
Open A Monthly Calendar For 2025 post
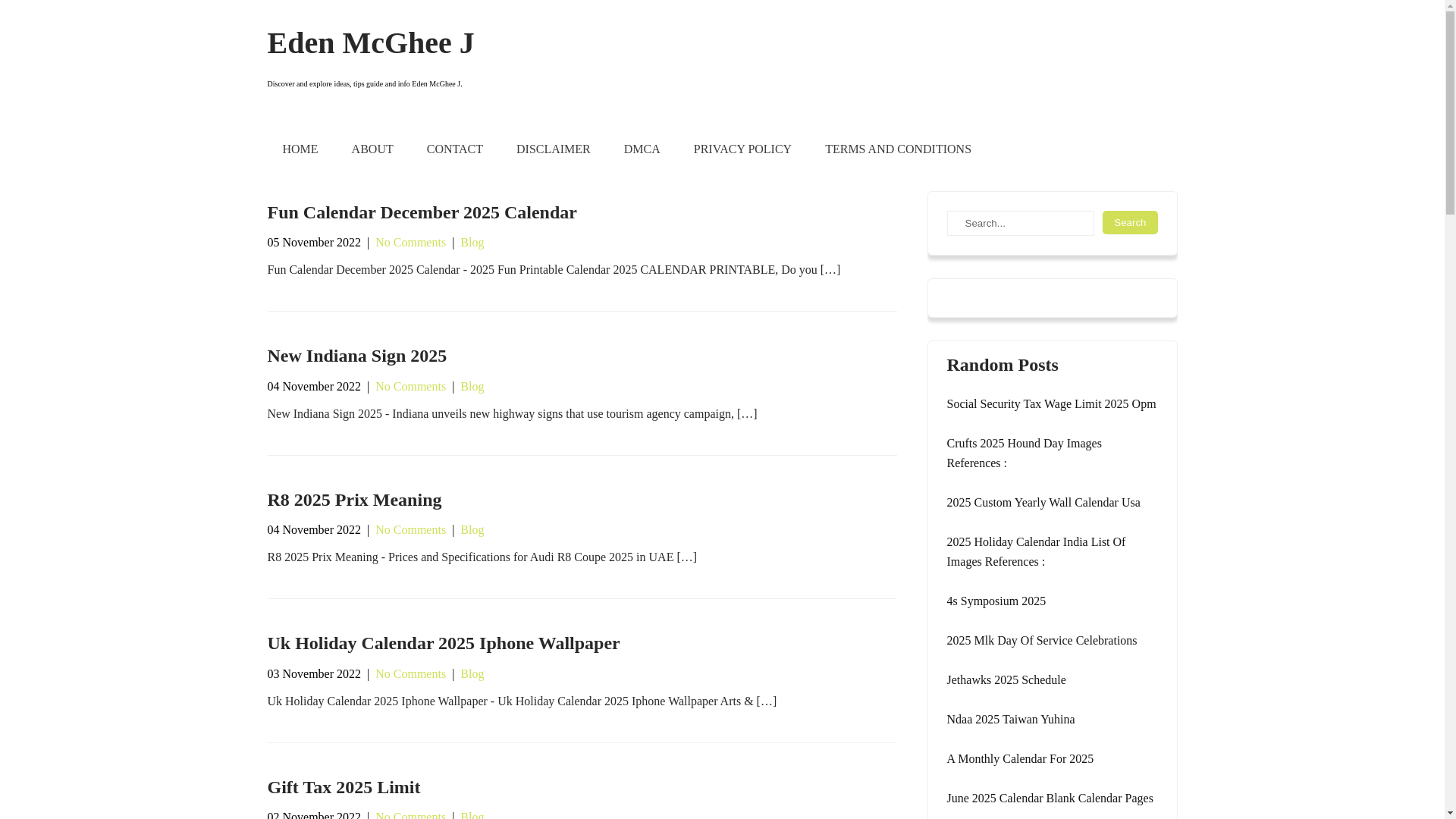(1019, 759)
